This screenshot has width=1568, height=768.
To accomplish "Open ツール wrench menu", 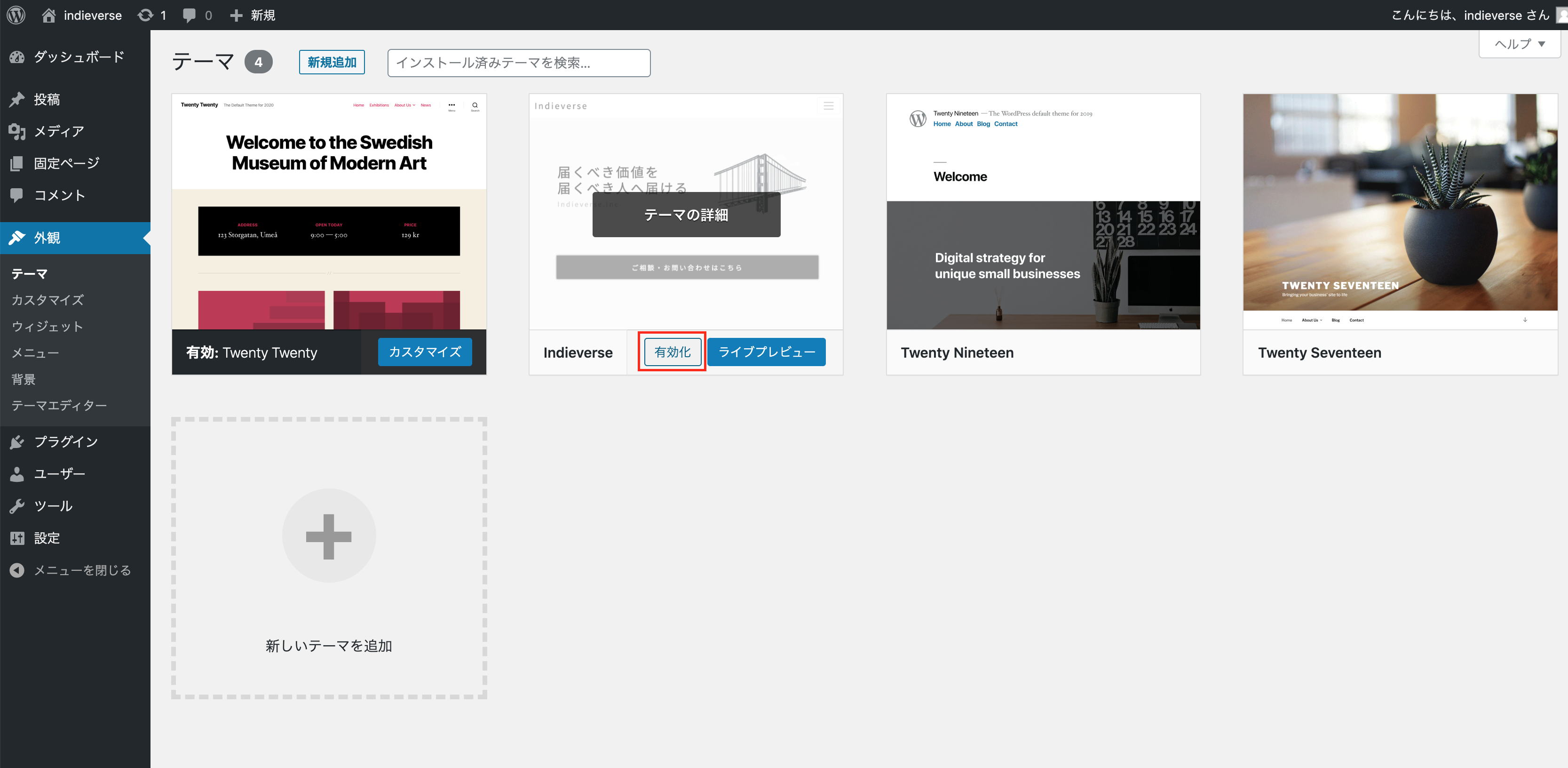I will point(53,505).
